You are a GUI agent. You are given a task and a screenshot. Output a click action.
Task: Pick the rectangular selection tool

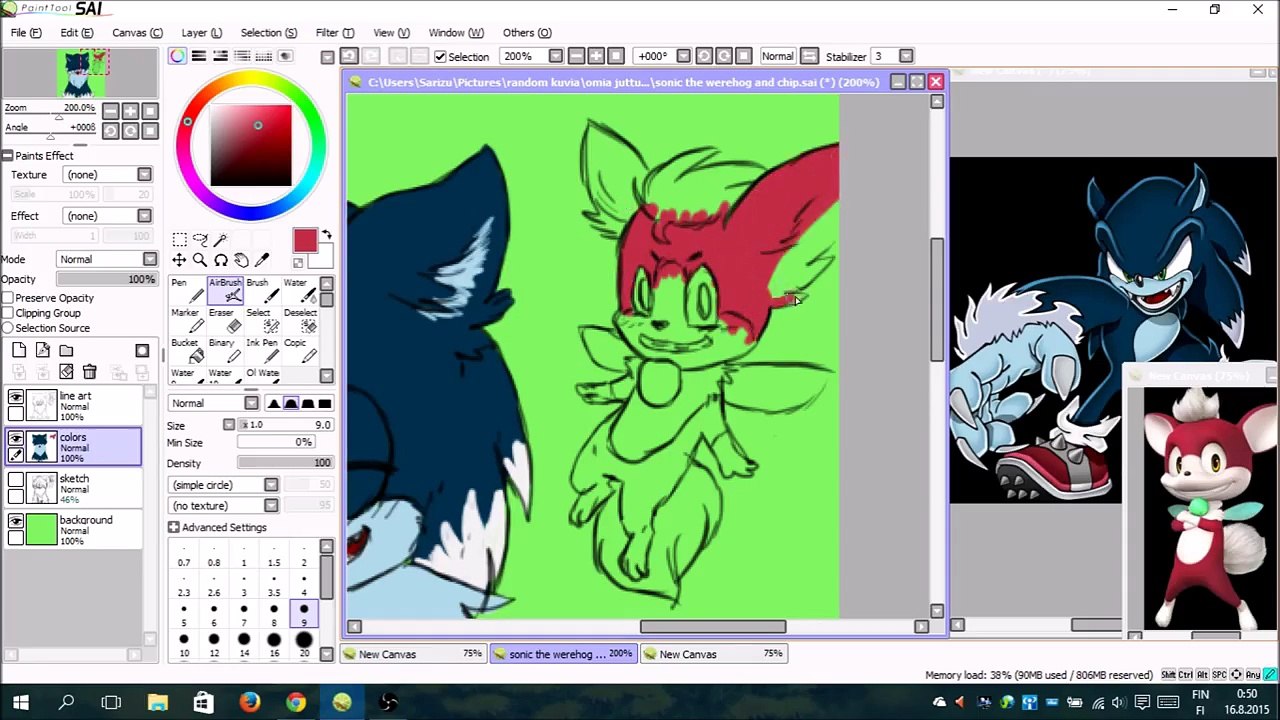click(x=179, y=239)
